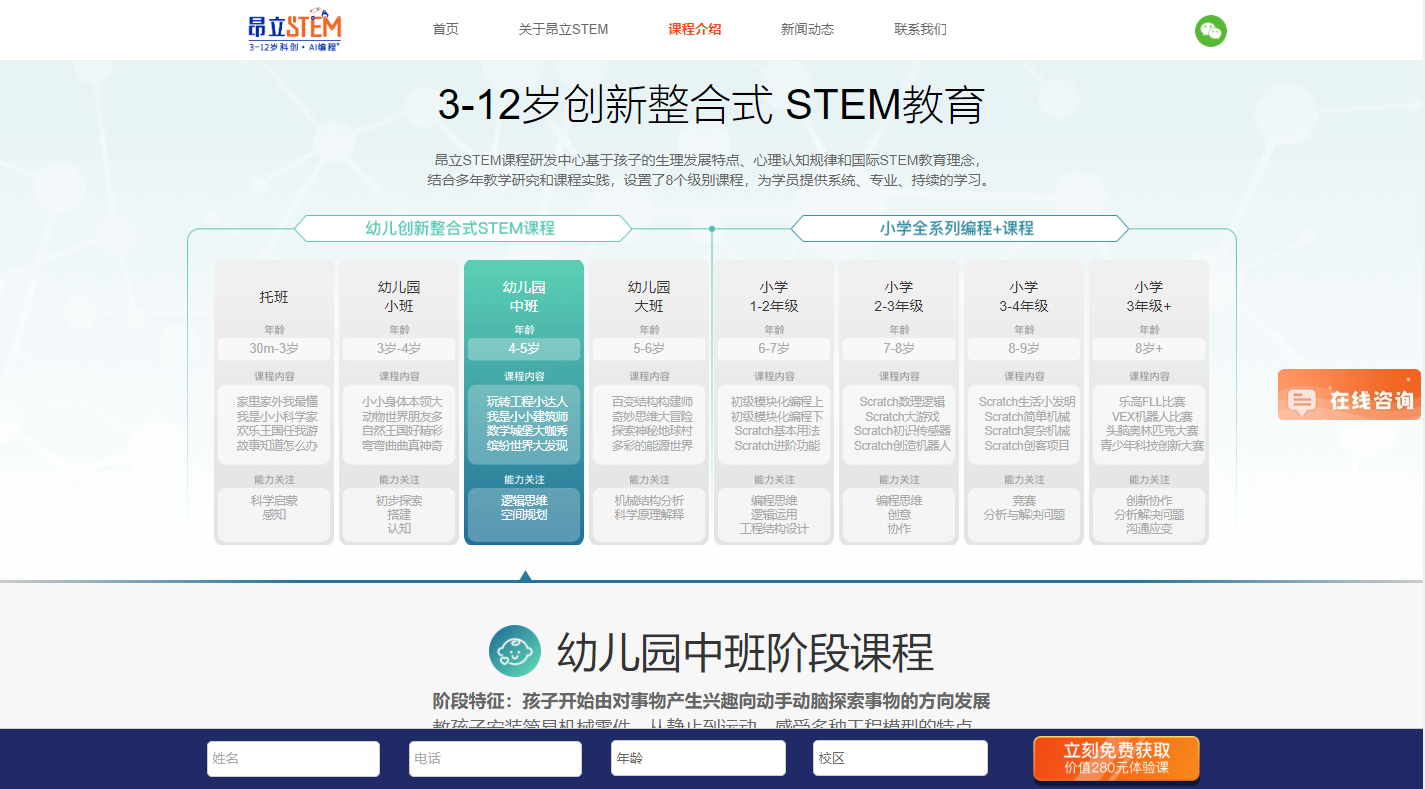Go to 首页 in the navigation
The height and width of the screenshot is (789, 1425).
(446, 29)
